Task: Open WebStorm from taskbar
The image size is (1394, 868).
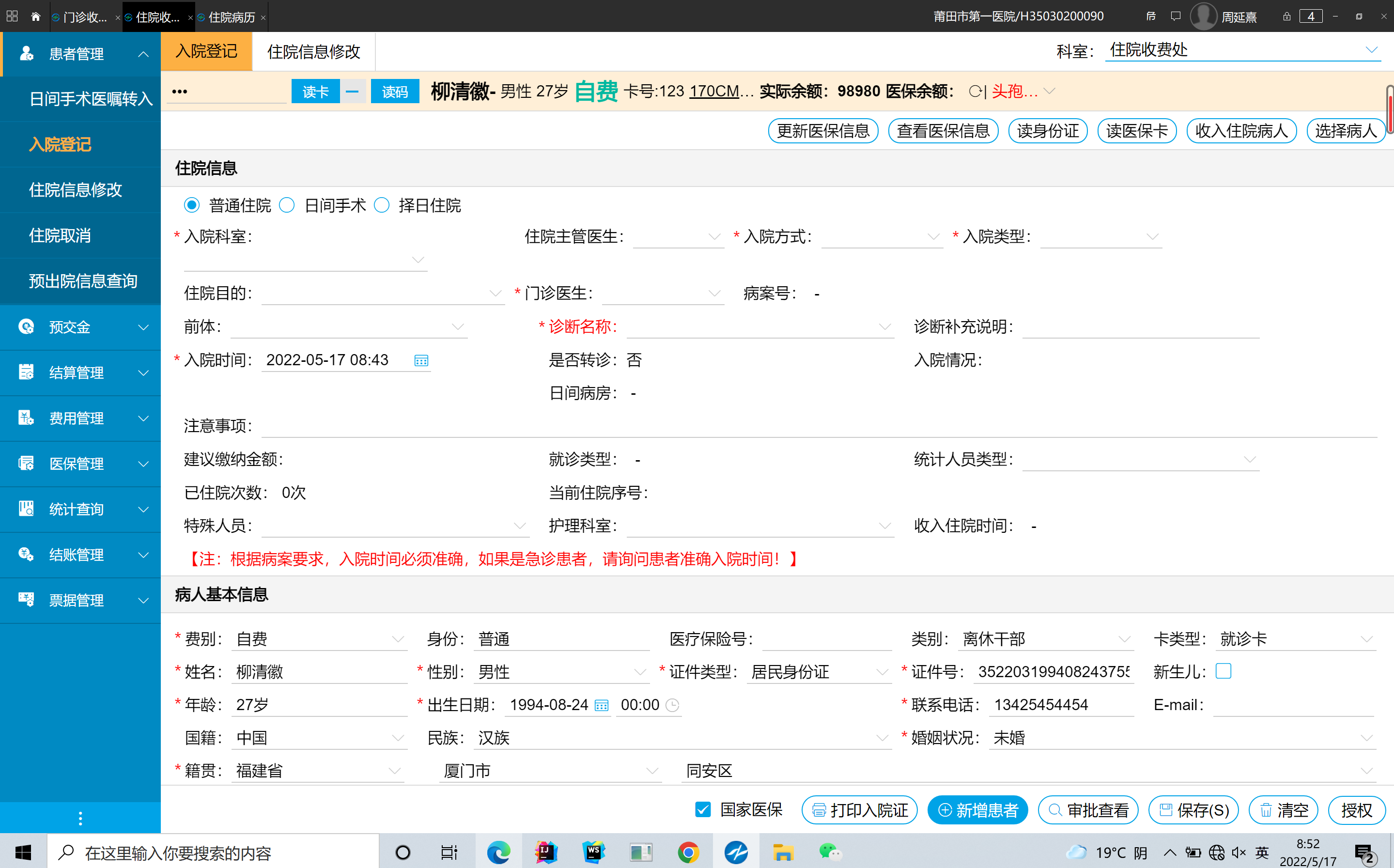Action: point(593,852)
